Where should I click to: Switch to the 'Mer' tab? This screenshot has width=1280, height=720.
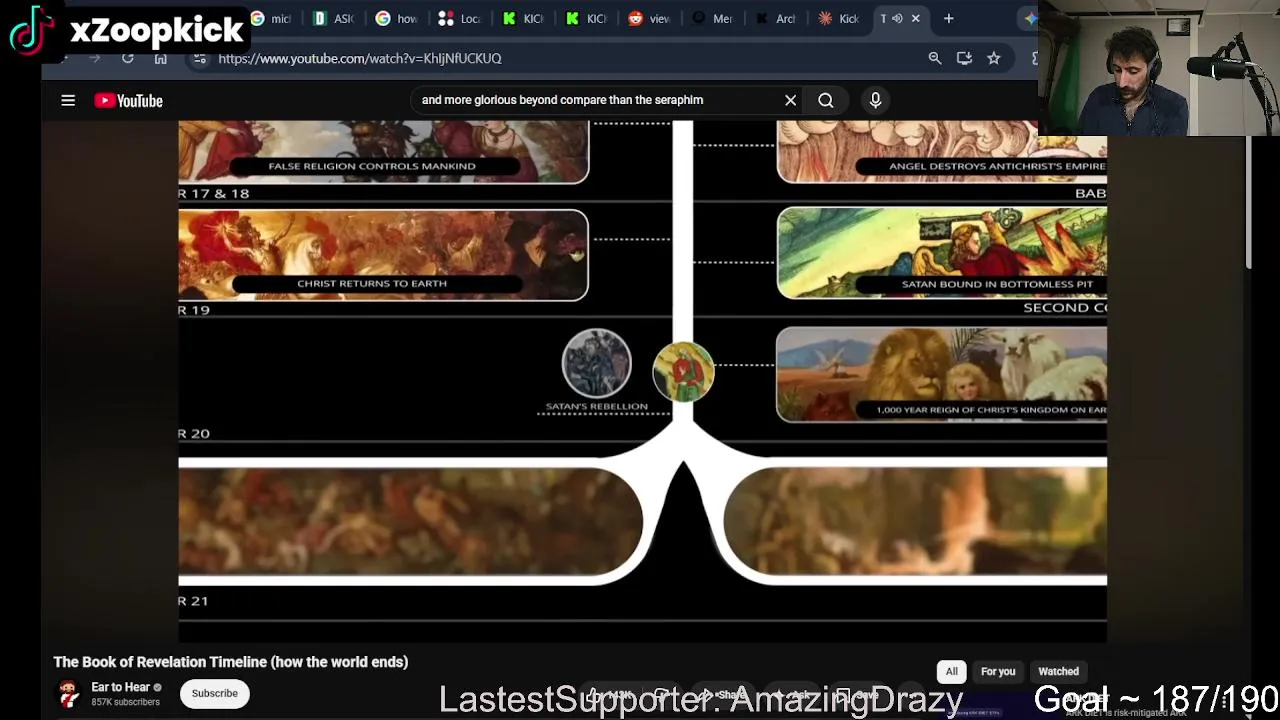(712, 18)
